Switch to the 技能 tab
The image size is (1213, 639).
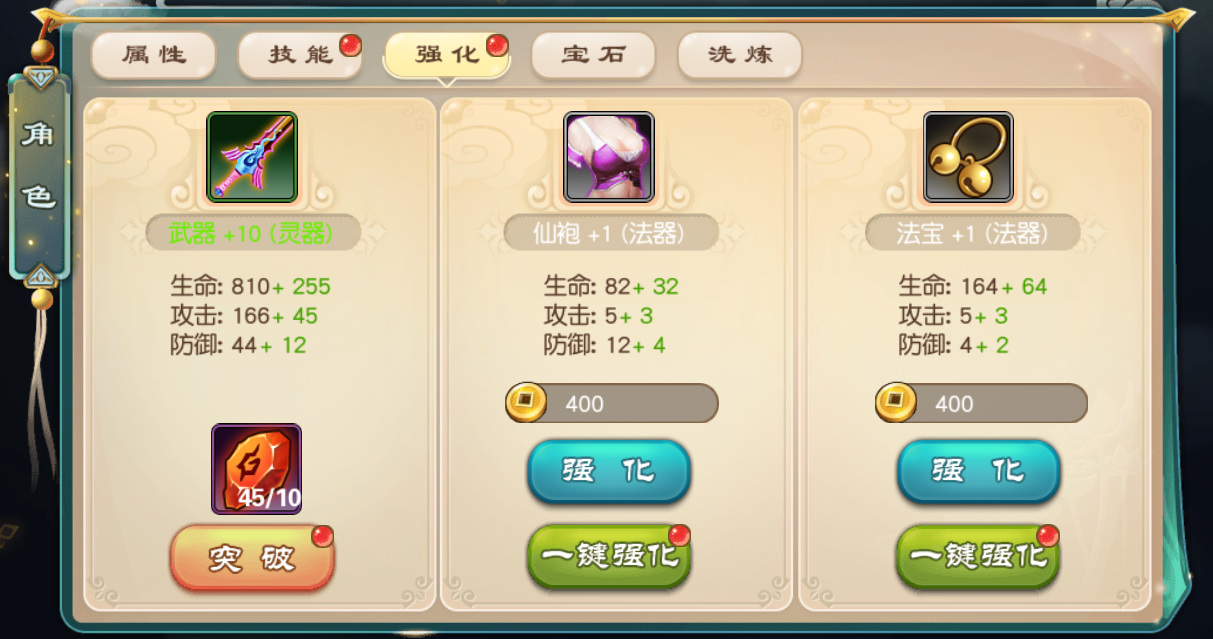300,55
